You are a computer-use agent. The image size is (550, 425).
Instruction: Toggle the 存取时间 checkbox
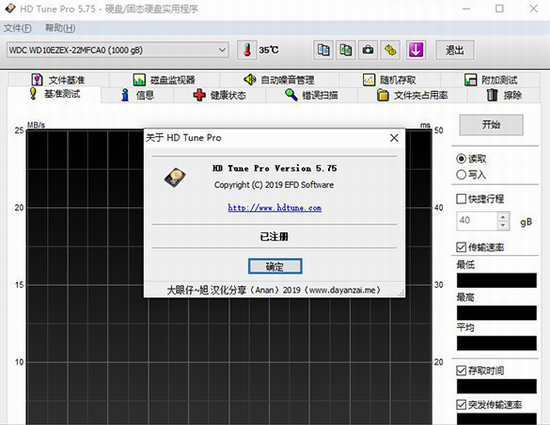(x=461, y=370)
